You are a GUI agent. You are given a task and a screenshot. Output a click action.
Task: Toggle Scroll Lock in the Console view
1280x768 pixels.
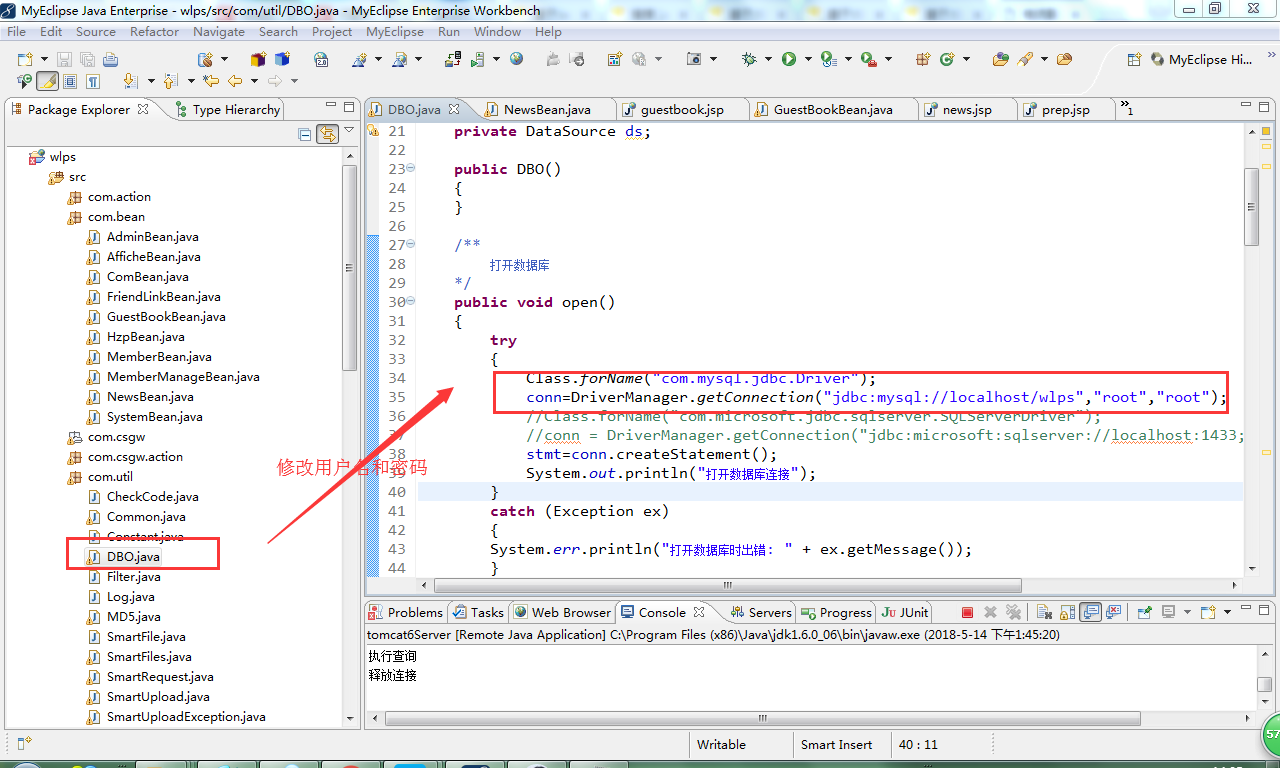[x=1067, y=612]
